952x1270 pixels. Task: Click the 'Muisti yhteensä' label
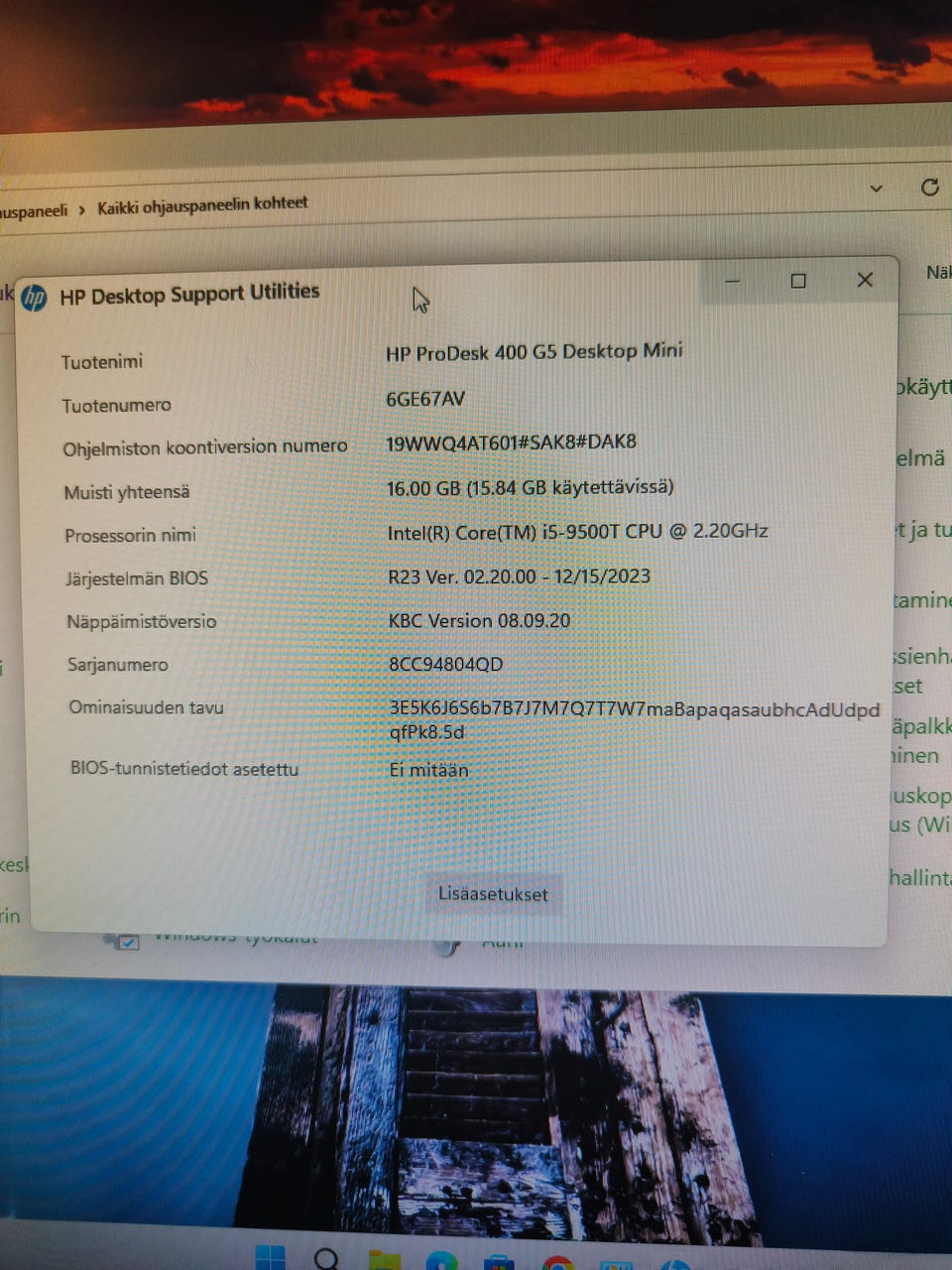[127, 492]
